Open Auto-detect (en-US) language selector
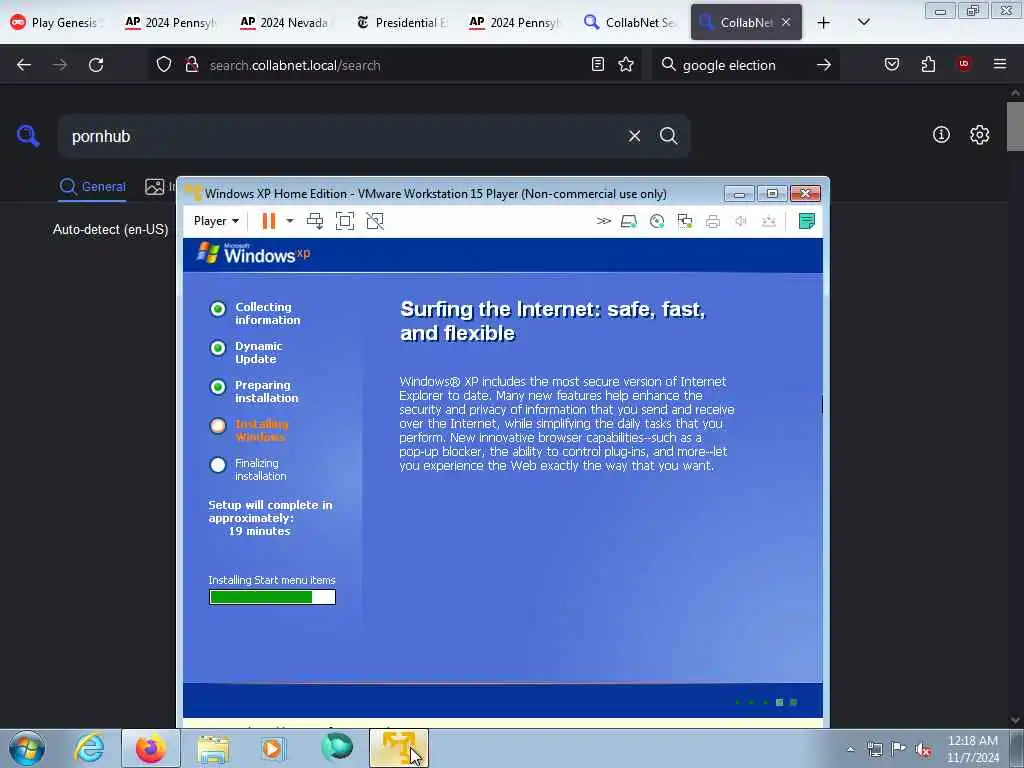 coord(110,230)
